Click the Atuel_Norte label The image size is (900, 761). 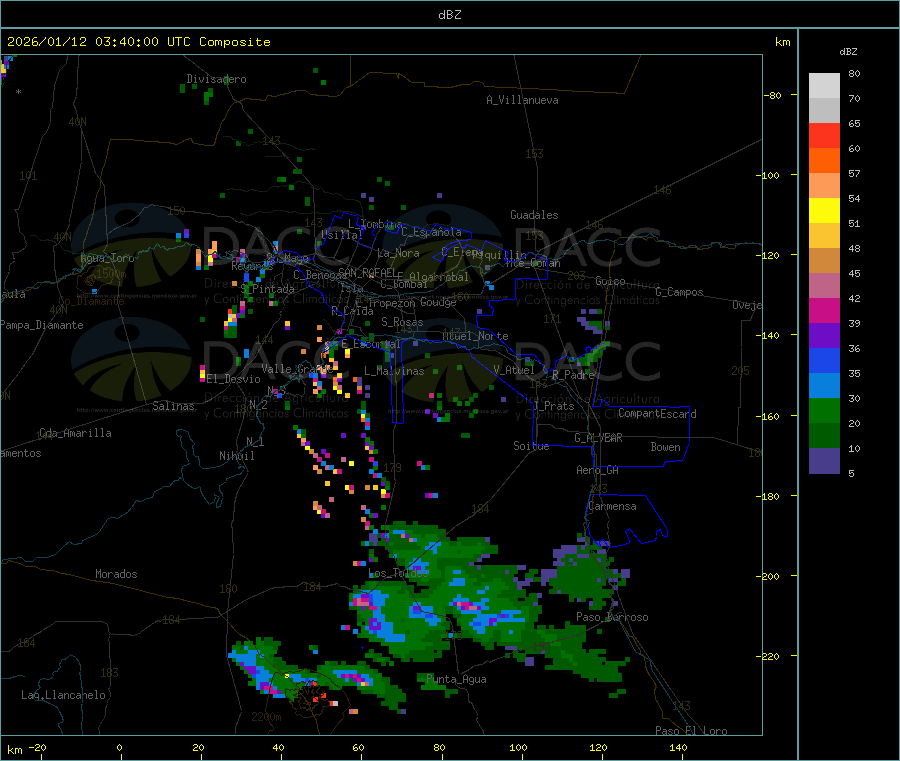coord(475,336)
